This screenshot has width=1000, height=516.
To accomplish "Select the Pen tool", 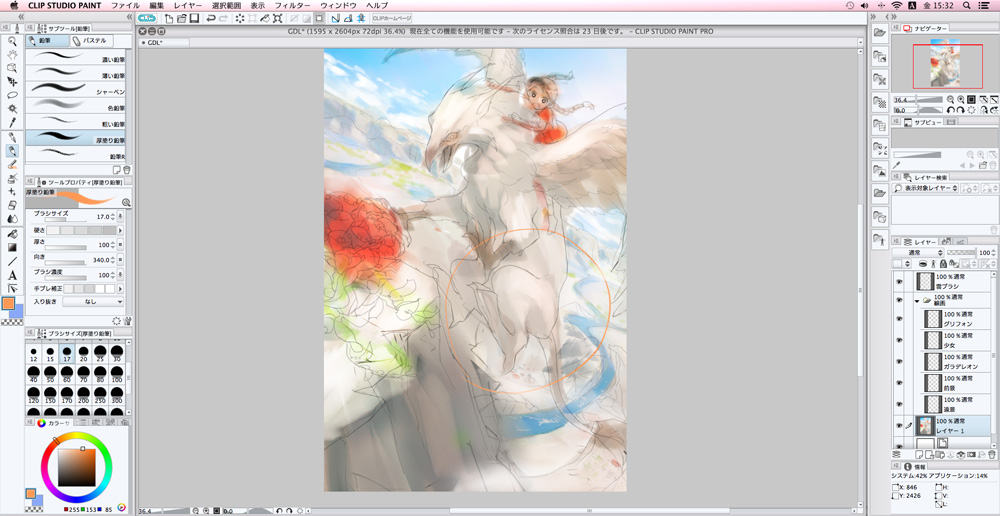I will pos(12,138).
